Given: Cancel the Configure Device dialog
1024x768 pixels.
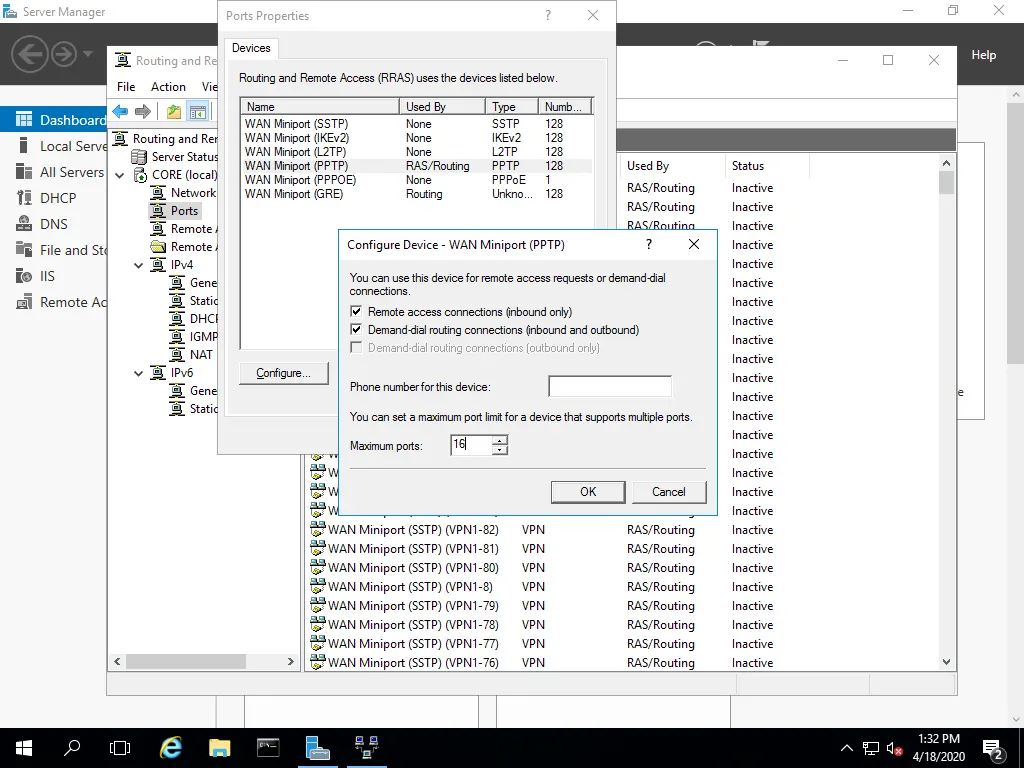Looking at the screenshot, I should pyautogui.click(x=669, y=492).
